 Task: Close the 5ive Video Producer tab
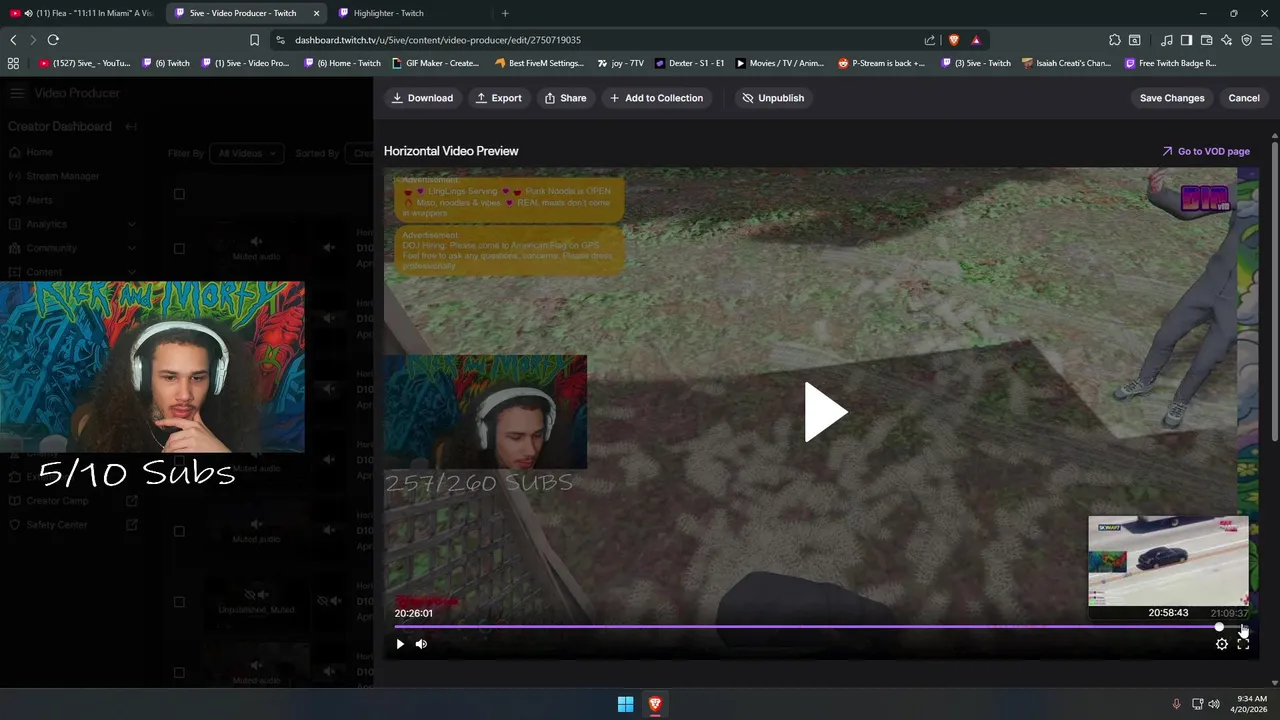(317, 13)
